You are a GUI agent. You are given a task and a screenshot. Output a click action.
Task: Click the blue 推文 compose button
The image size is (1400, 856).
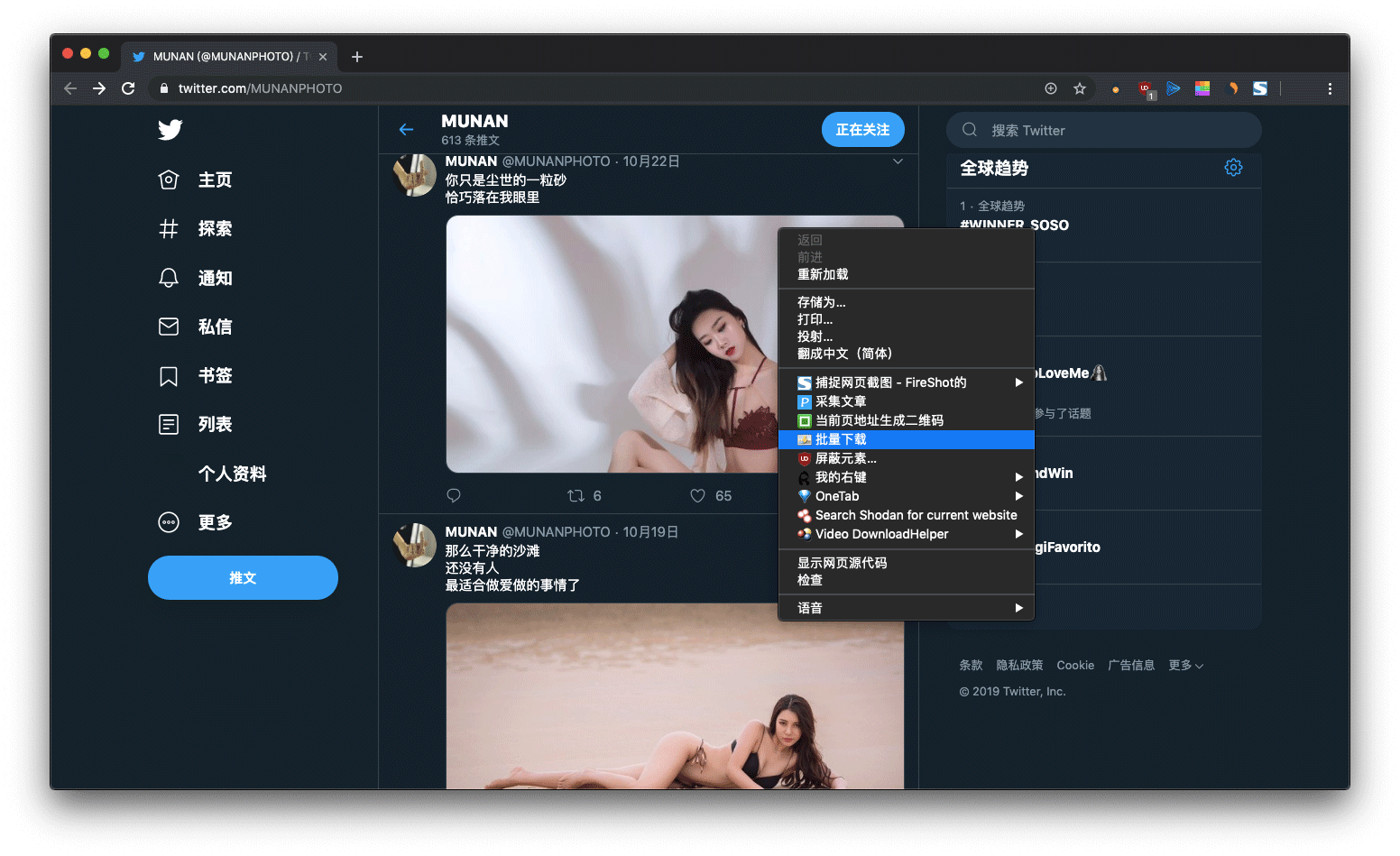coord(243,577)
